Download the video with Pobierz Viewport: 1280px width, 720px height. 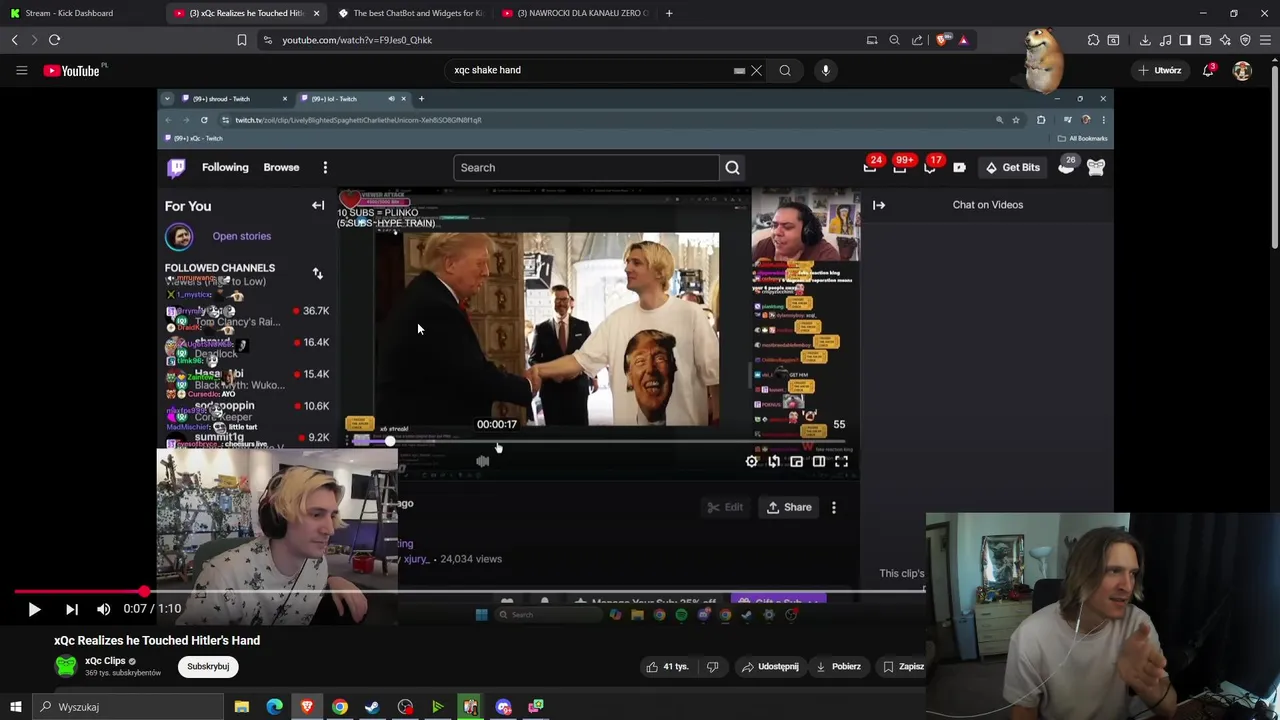(x=838, y=667)
